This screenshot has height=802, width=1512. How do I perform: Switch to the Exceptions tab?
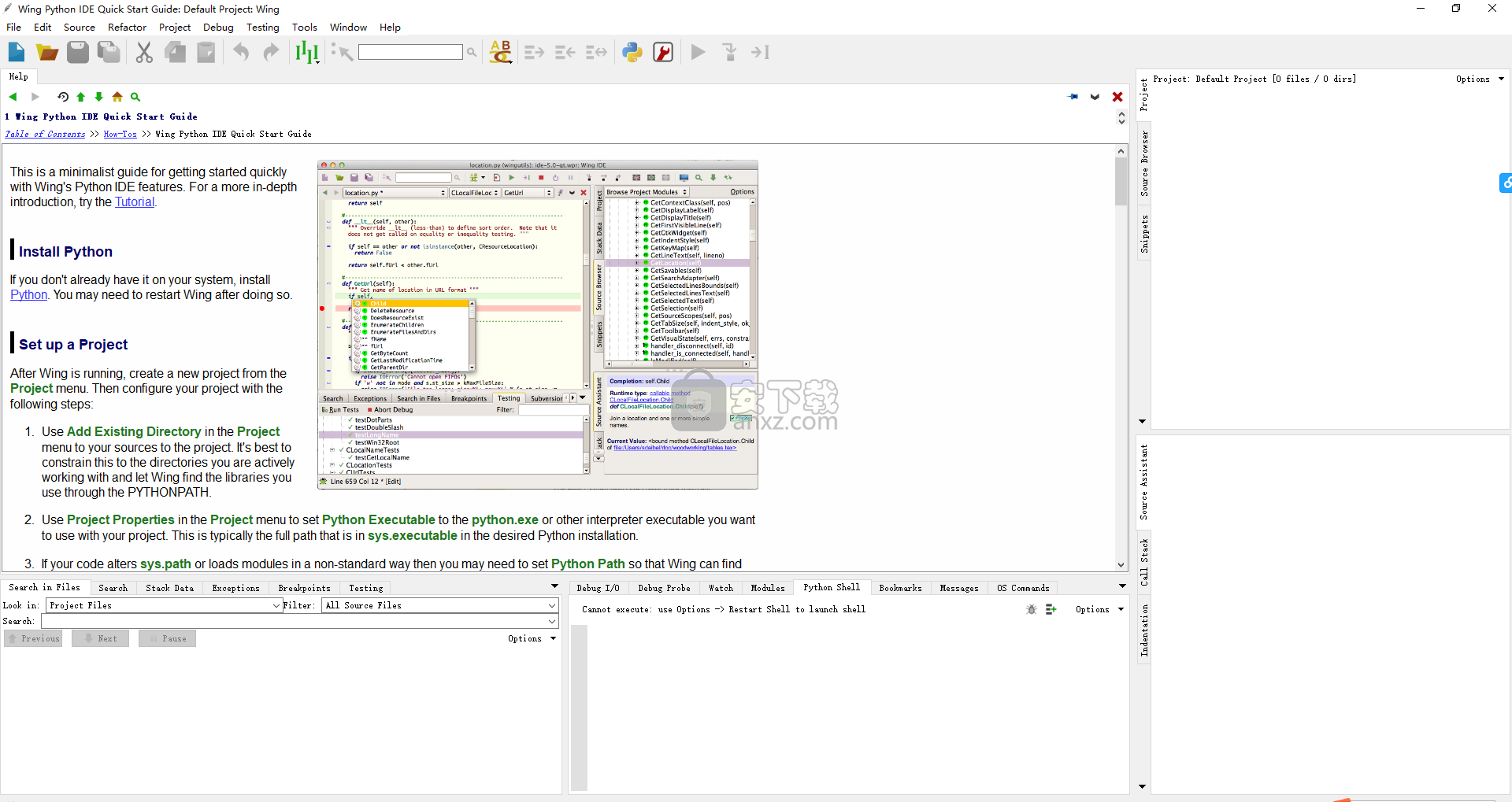coord(235,588)
